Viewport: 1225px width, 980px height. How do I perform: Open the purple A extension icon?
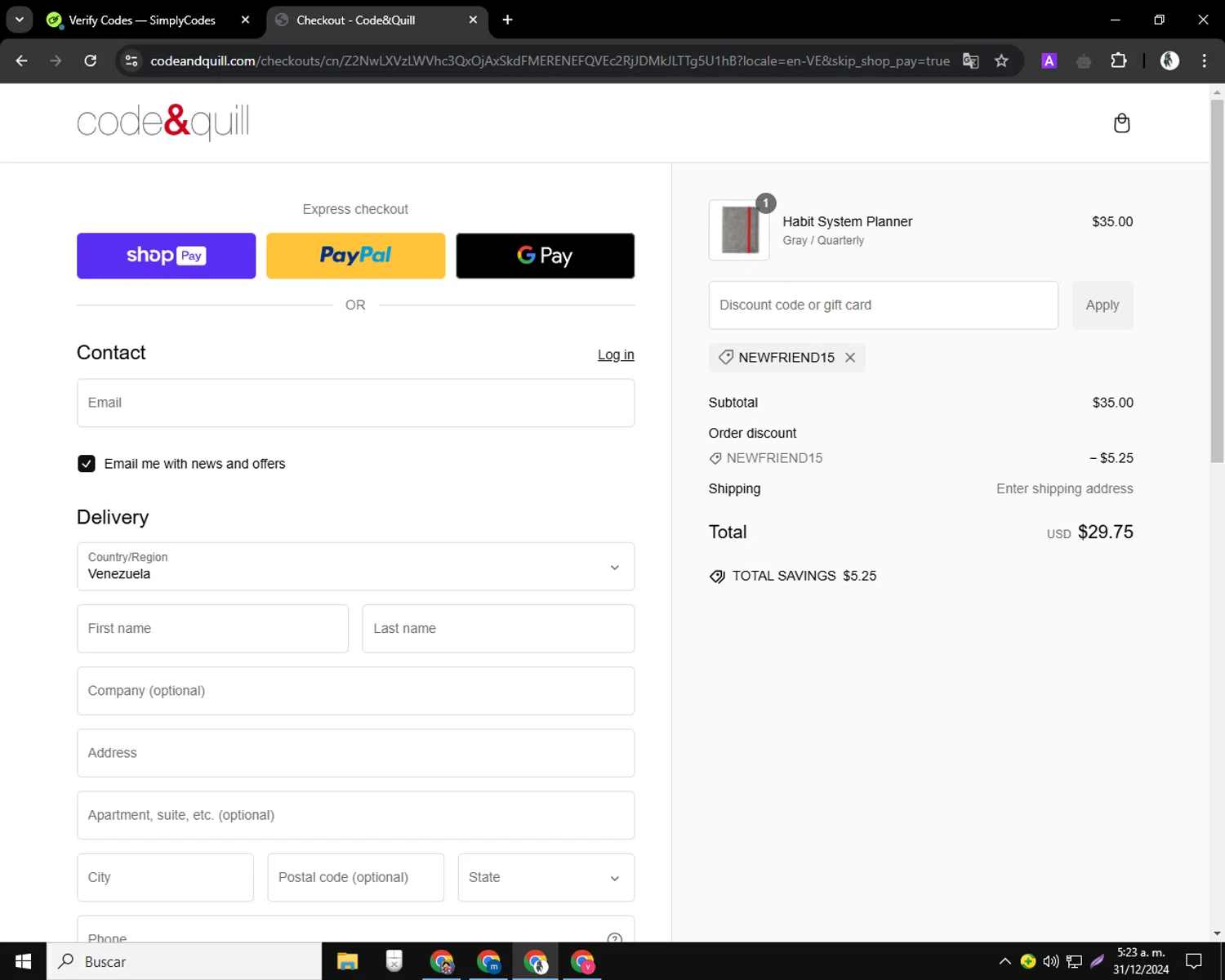[x=1049, y=60]
